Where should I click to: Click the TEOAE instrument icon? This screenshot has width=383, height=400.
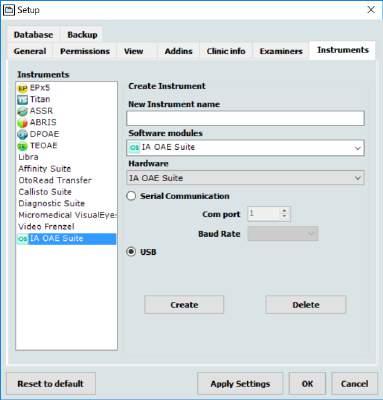pos(22,146)
